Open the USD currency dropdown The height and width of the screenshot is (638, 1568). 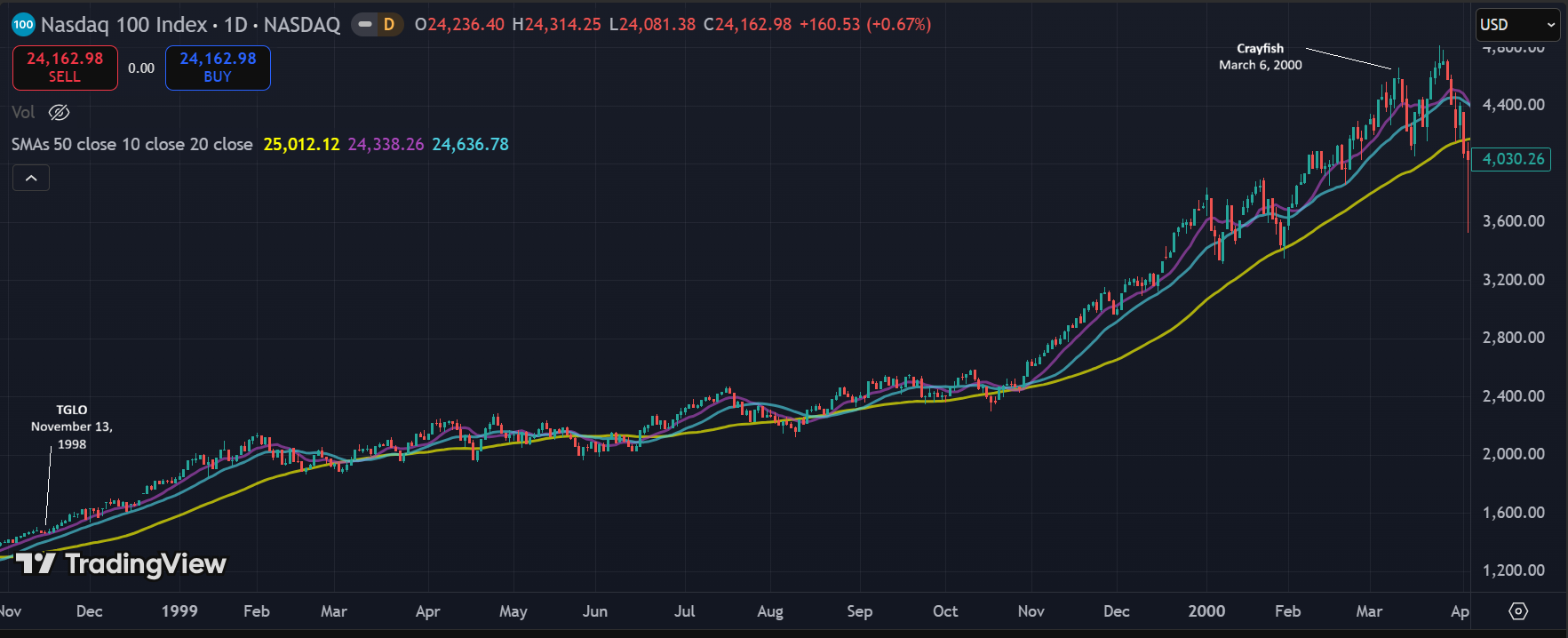[x=1517, y=25]
